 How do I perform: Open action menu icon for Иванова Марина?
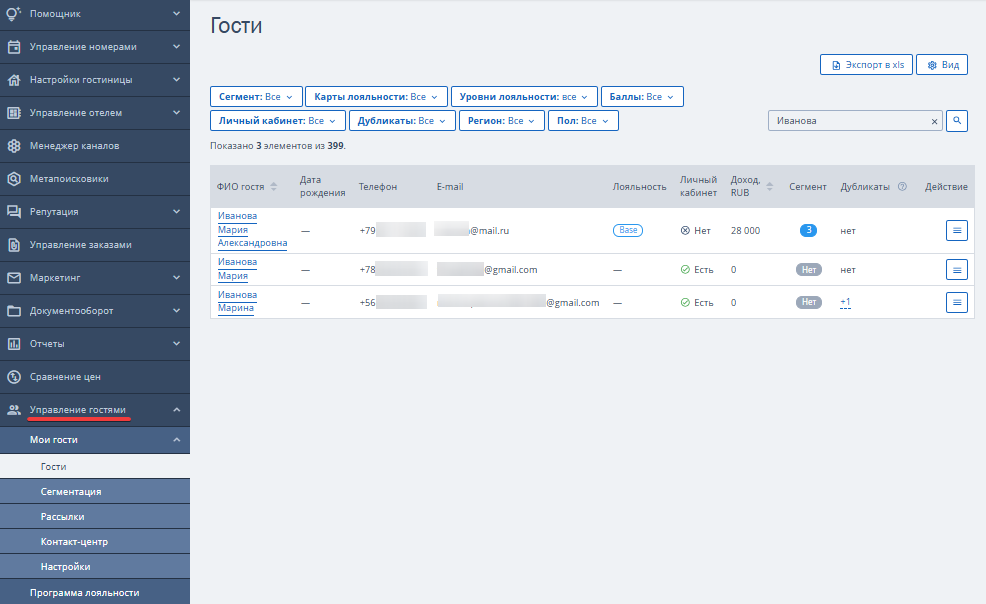point(956,302)
